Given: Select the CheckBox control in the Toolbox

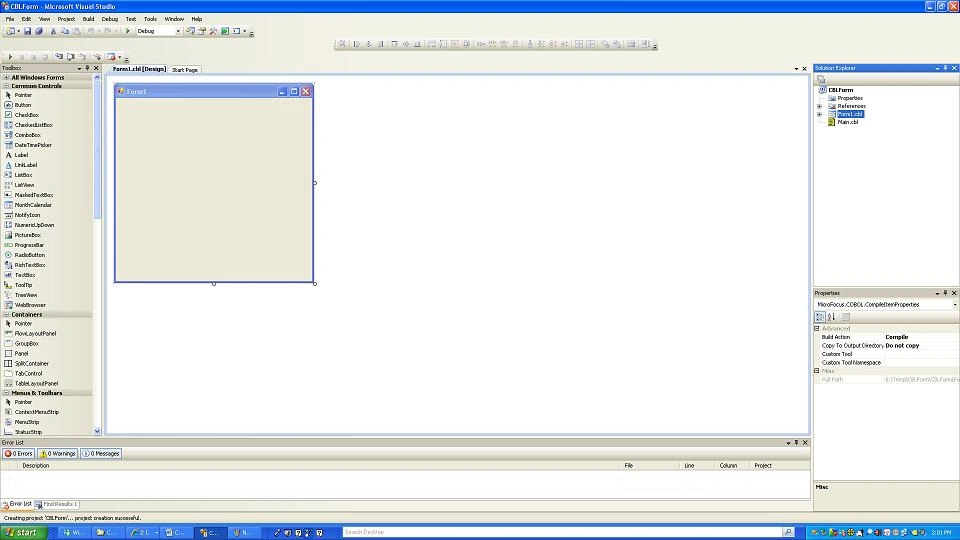Looking at the screenshot, I should (26, 115).
